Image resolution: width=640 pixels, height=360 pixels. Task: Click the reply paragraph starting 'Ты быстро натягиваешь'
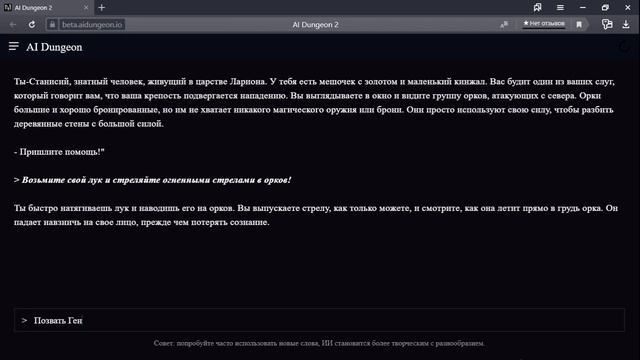[316, 215]
